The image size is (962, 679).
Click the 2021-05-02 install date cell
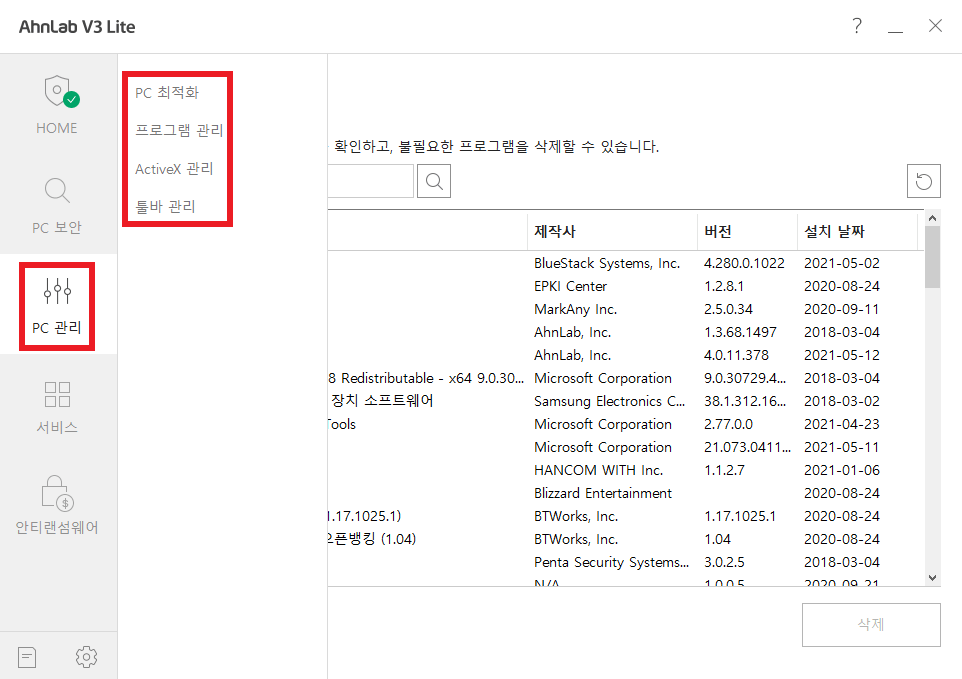click(842, 263)
